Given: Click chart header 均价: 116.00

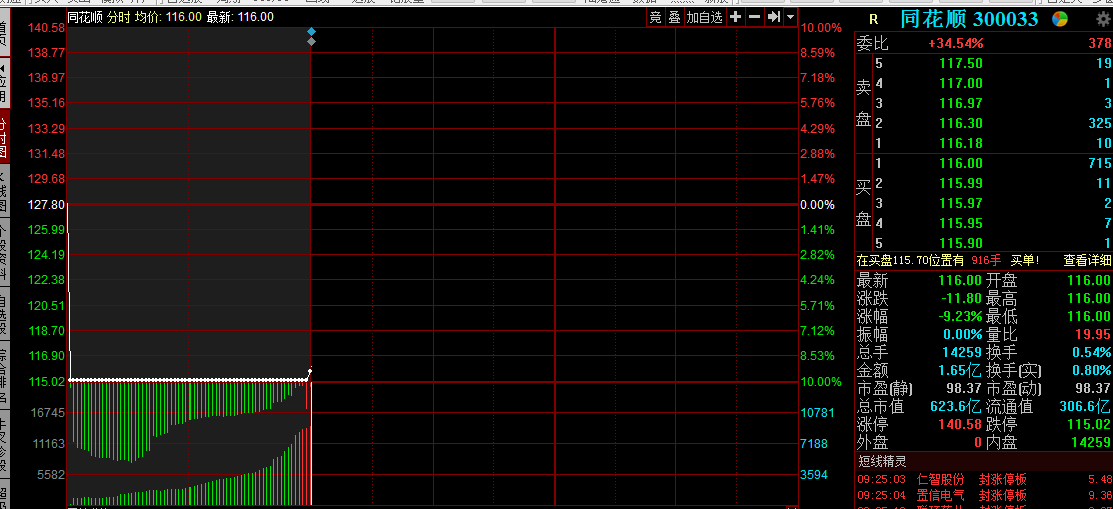Looking at the screenshot, I should pos(168,17).
